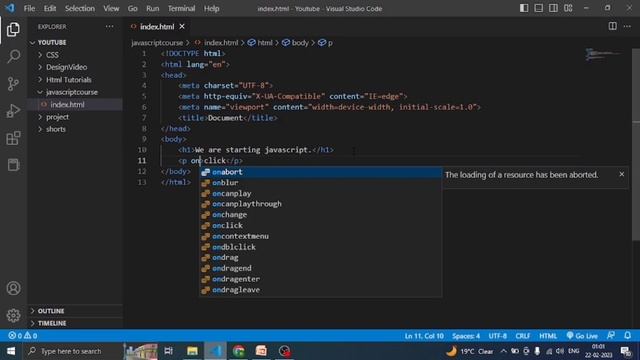The image size is (640, 360).
Task: Click the VS Code logo icon
Action: [9, 8]
